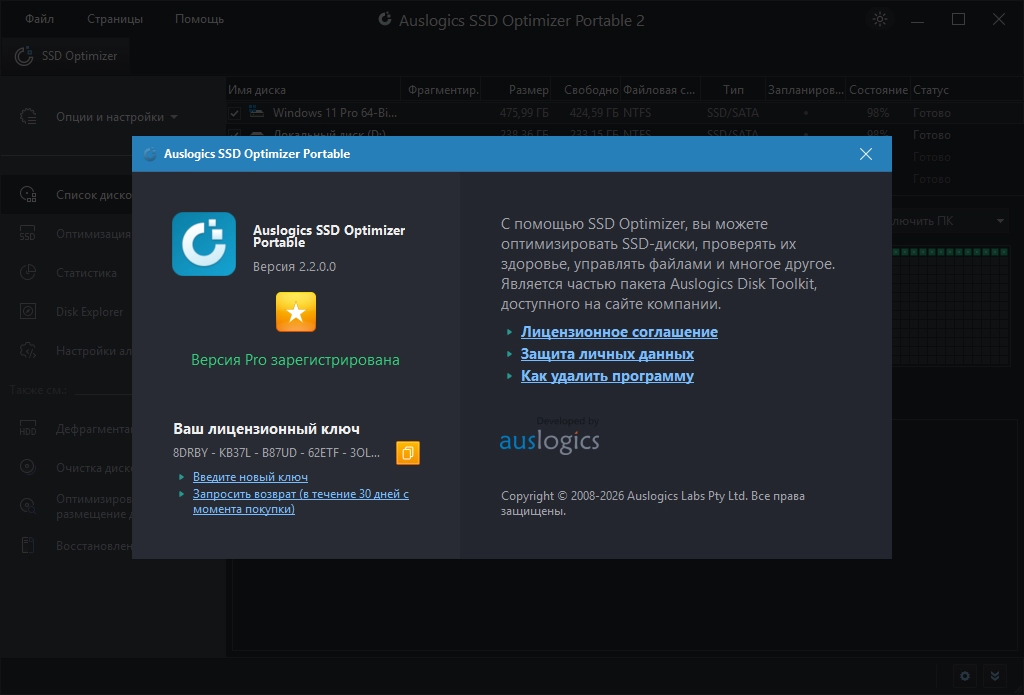Click the 'Тип' column header
This screenshot has height=695, width=1024.
tap(733, 90)
